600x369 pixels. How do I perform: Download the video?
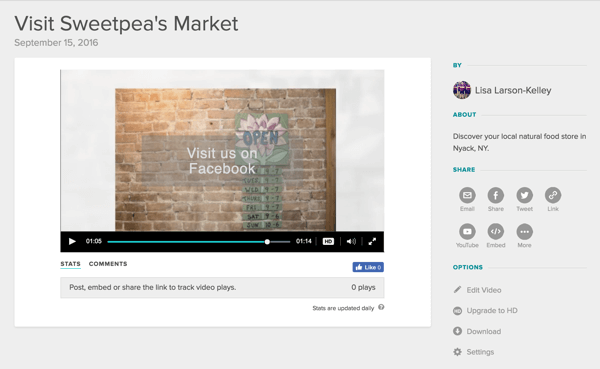(484, 331)
